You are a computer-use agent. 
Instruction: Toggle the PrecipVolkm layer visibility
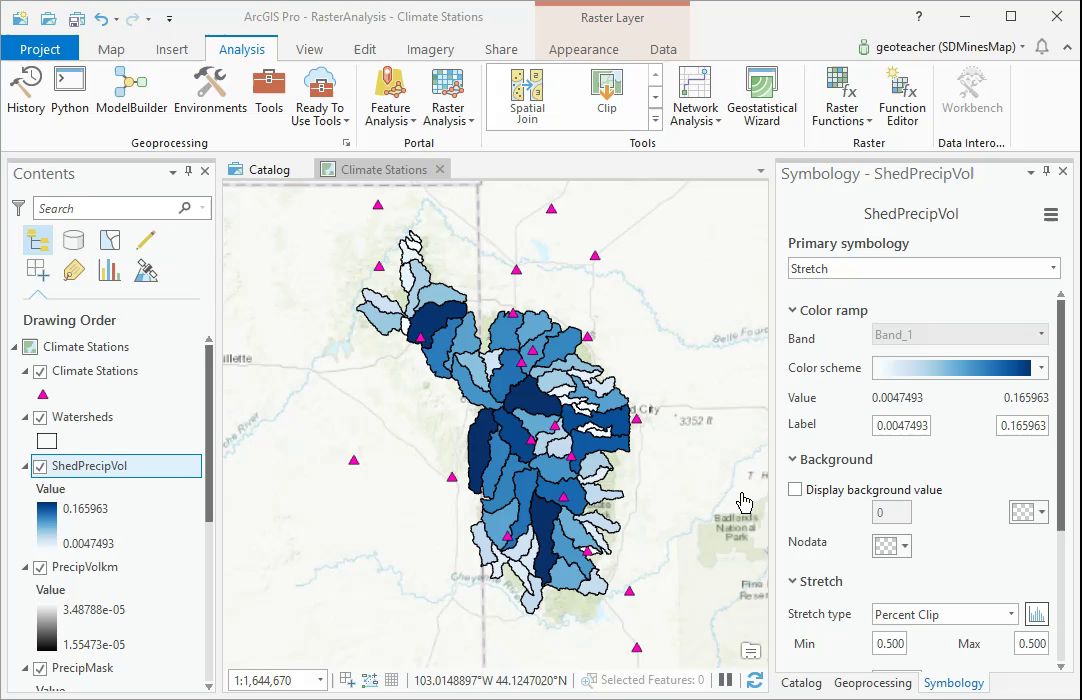(x=40, y=567)
